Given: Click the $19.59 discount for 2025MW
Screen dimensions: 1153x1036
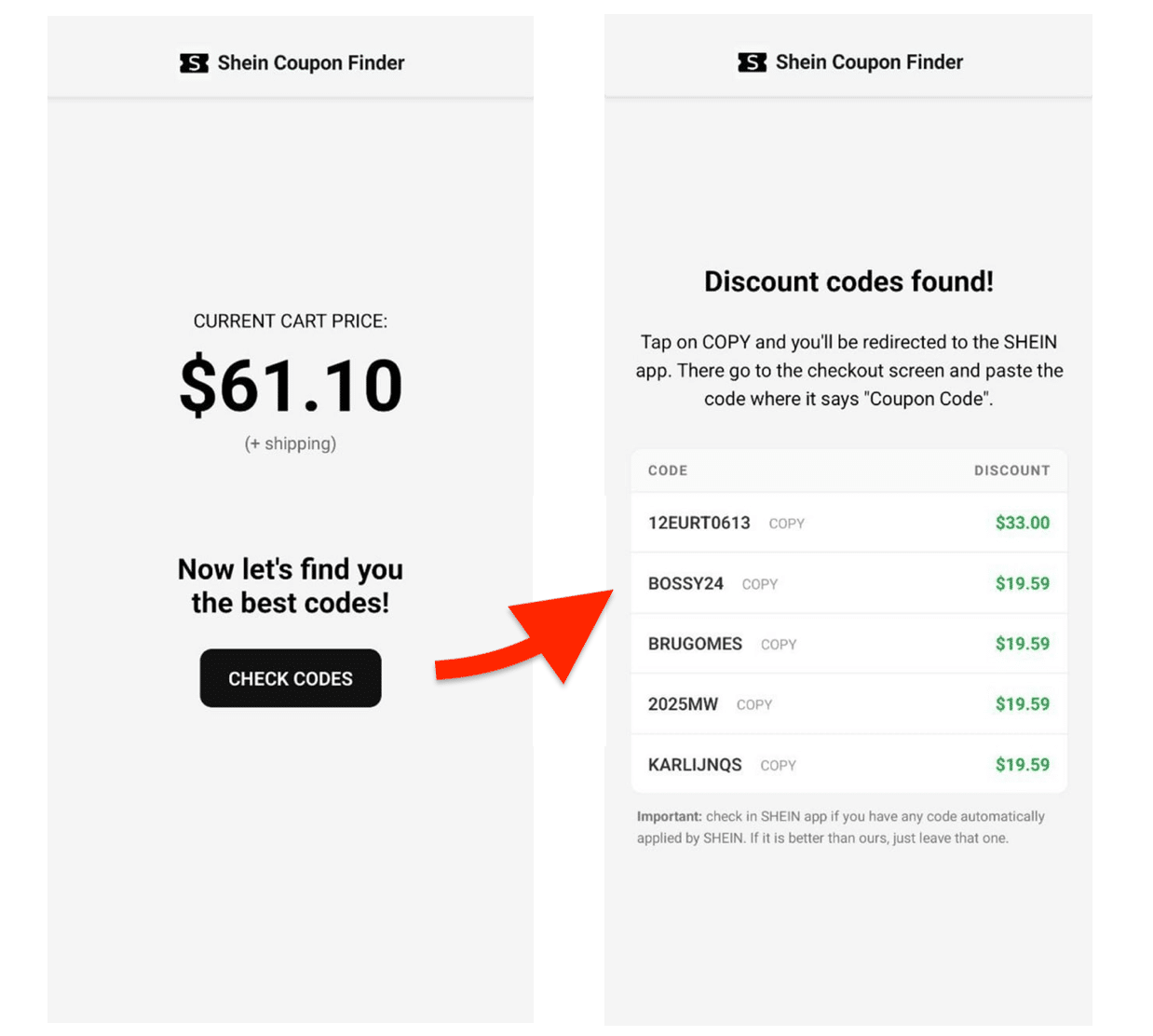Looking at the screenshot, I should pyautogui.click(x=1022, y=704).
